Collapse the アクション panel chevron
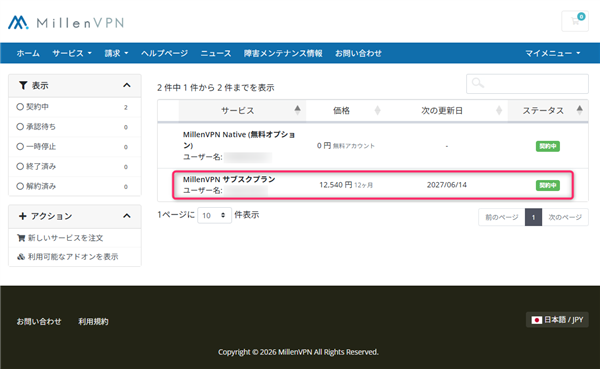 [127, 216]
